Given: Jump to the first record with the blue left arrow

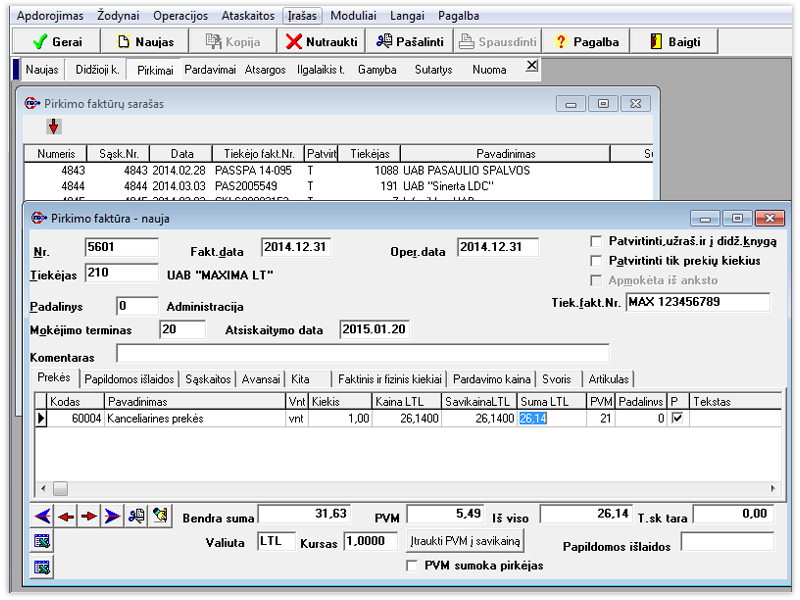Looking at the screenshot, I should click(42, 516).
